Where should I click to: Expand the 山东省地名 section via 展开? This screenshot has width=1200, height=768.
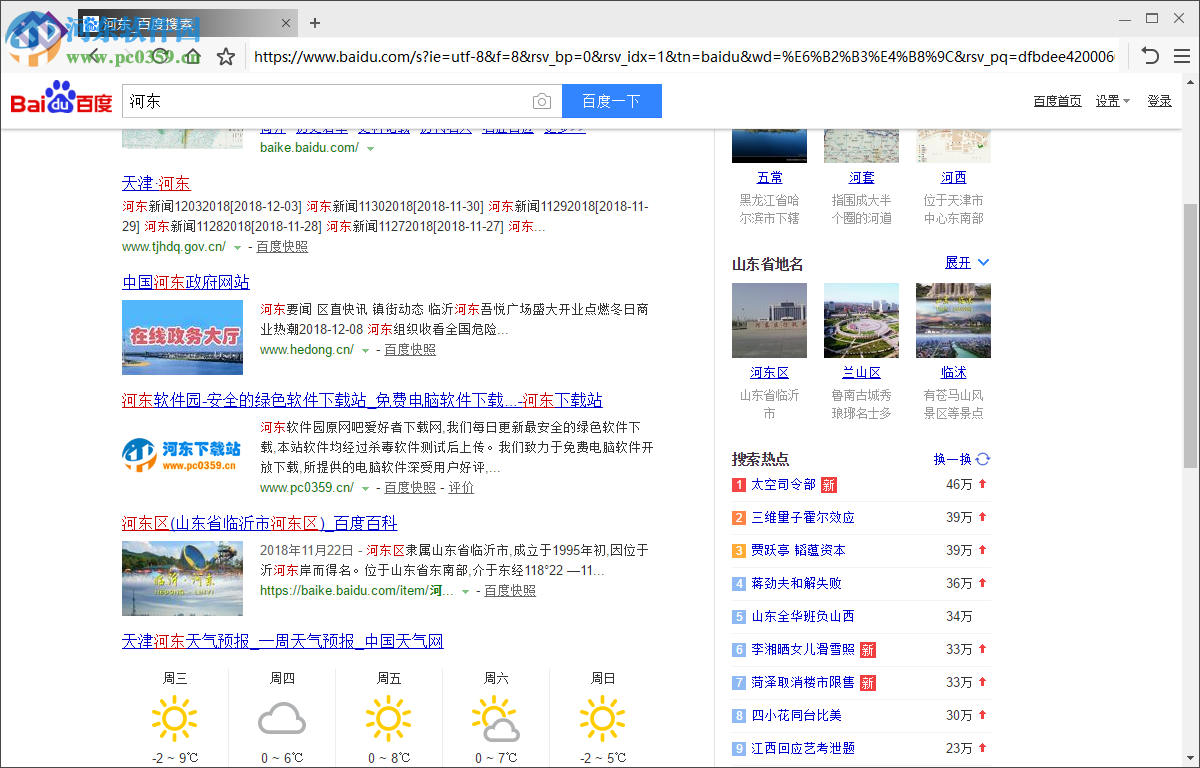[x=966, y=263]
